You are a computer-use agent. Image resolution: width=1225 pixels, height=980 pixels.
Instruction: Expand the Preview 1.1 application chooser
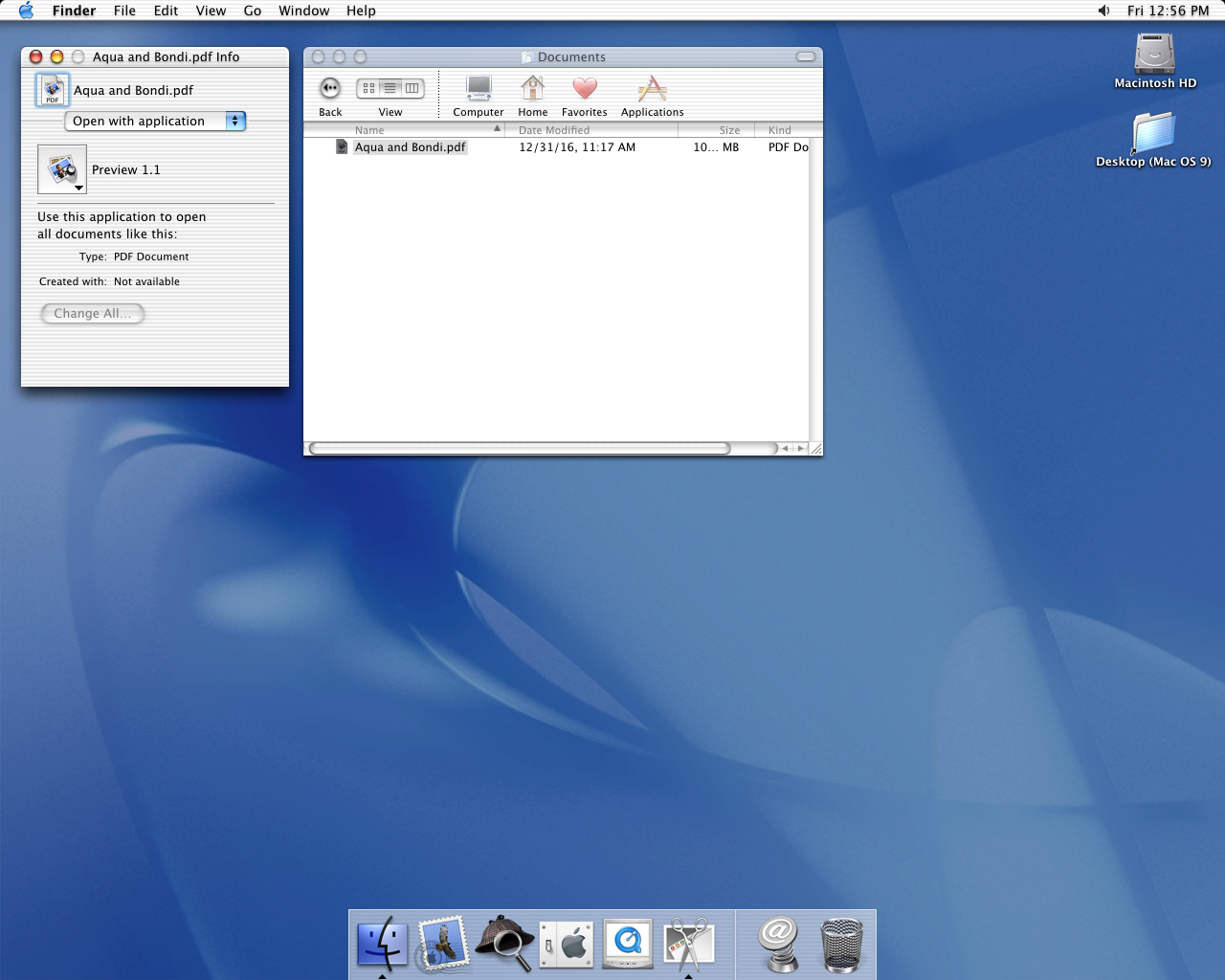pyautogui.click(x=62, y=169)
